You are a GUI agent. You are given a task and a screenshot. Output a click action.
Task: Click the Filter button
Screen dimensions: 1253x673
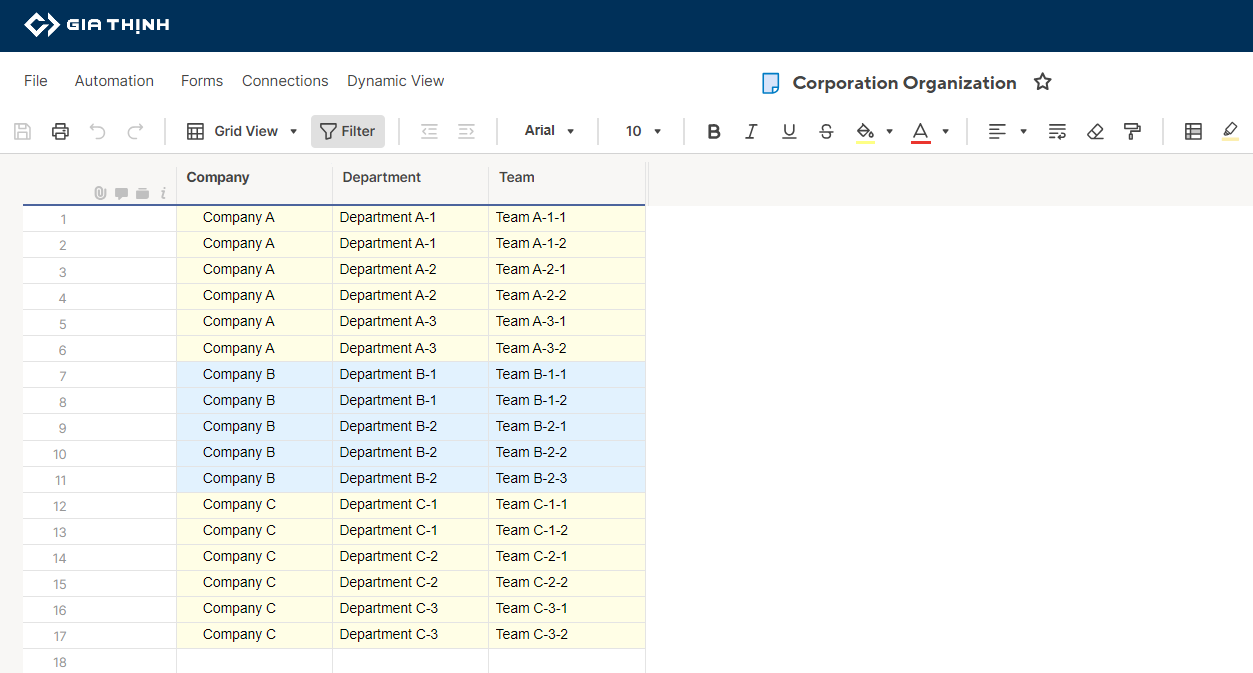(x=347, y=131)
